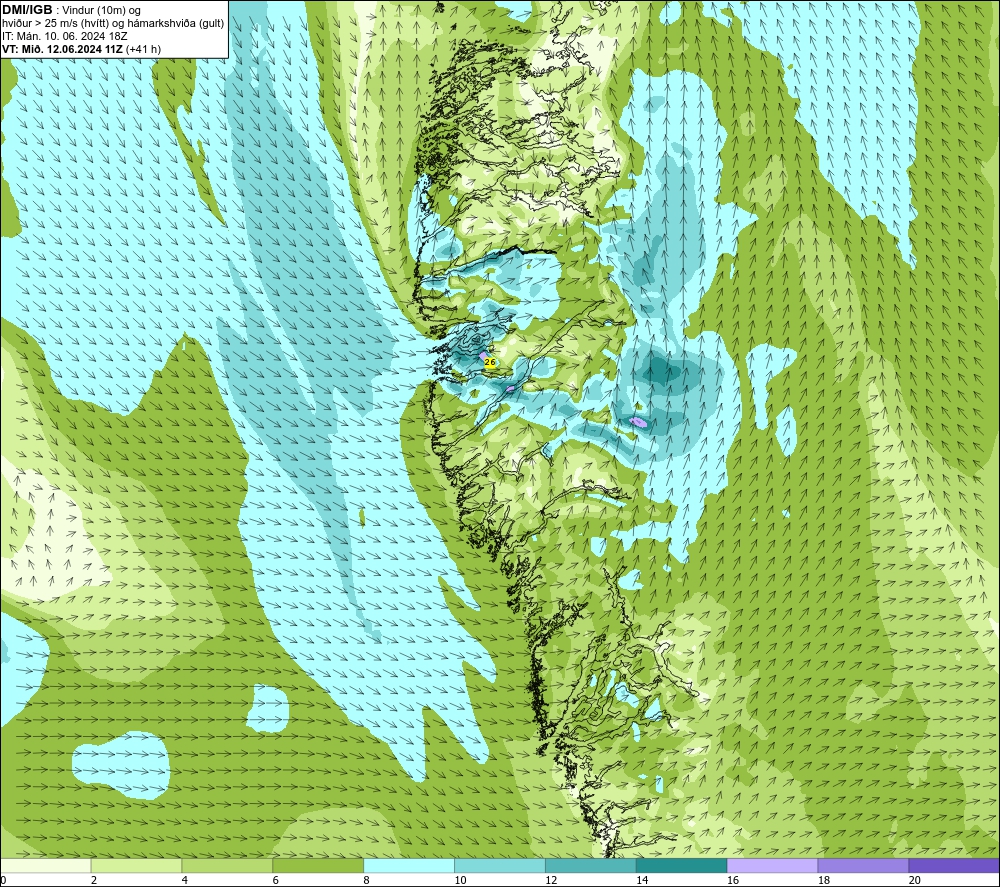Click the 'IT: Mán. 10. 06. 2024 18Z' line
This screenshot has width=1000, height=887.
[x=64, y=36]
